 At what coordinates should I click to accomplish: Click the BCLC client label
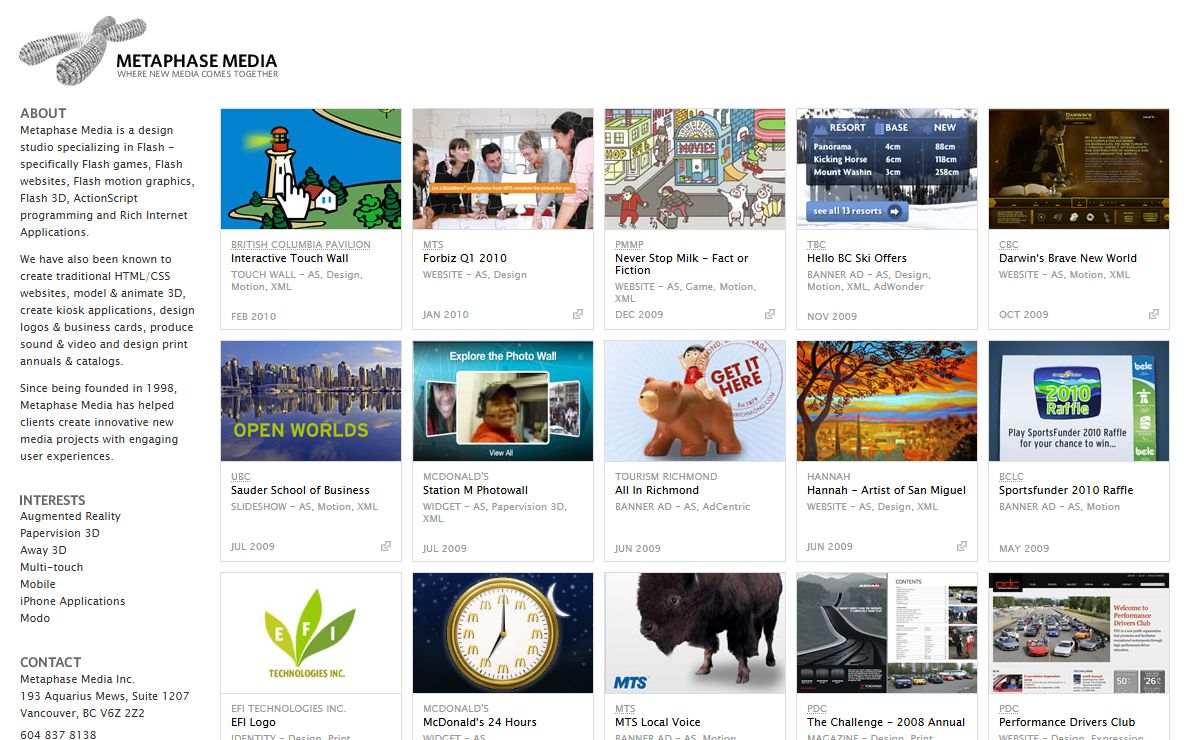(x=1011, y=476)
